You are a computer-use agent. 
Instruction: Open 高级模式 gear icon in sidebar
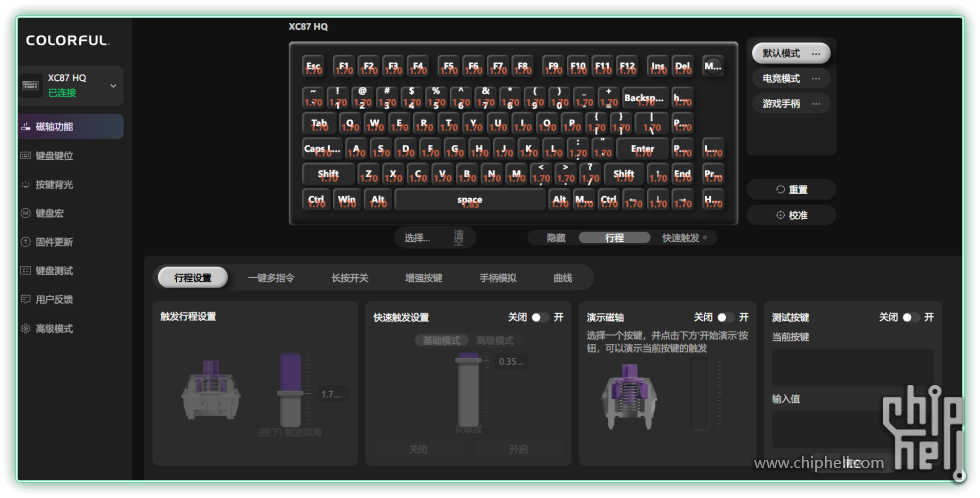point(26,328)
